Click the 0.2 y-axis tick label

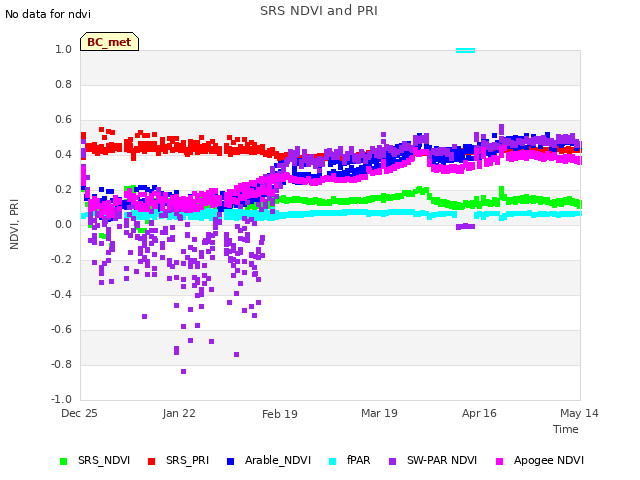click(x=63, y=189)
